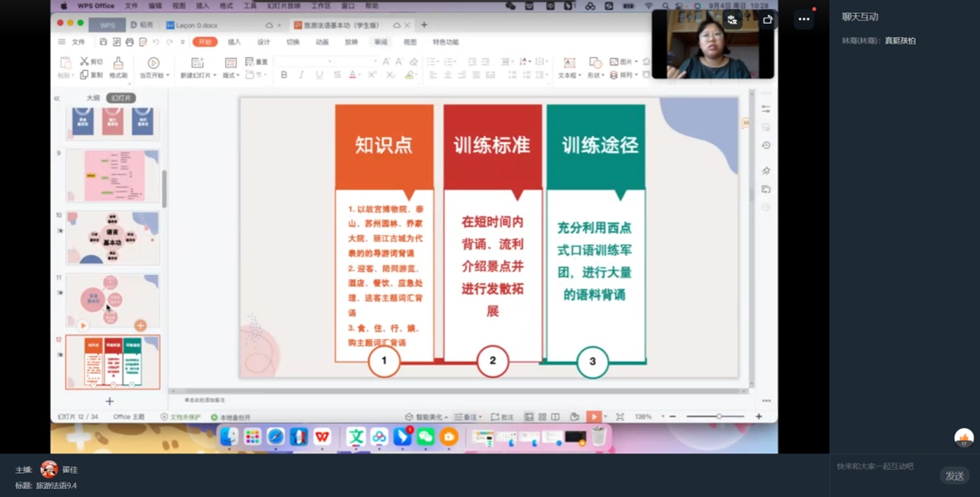Insert a text box (文本框)

pyautogui.click(x=568, y=69)
